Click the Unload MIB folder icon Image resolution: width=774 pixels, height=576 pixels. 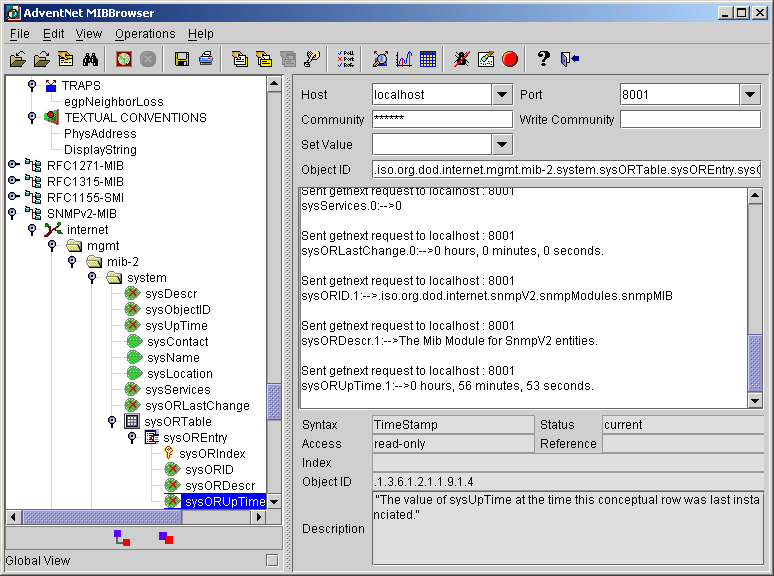(x=42, y=59)
